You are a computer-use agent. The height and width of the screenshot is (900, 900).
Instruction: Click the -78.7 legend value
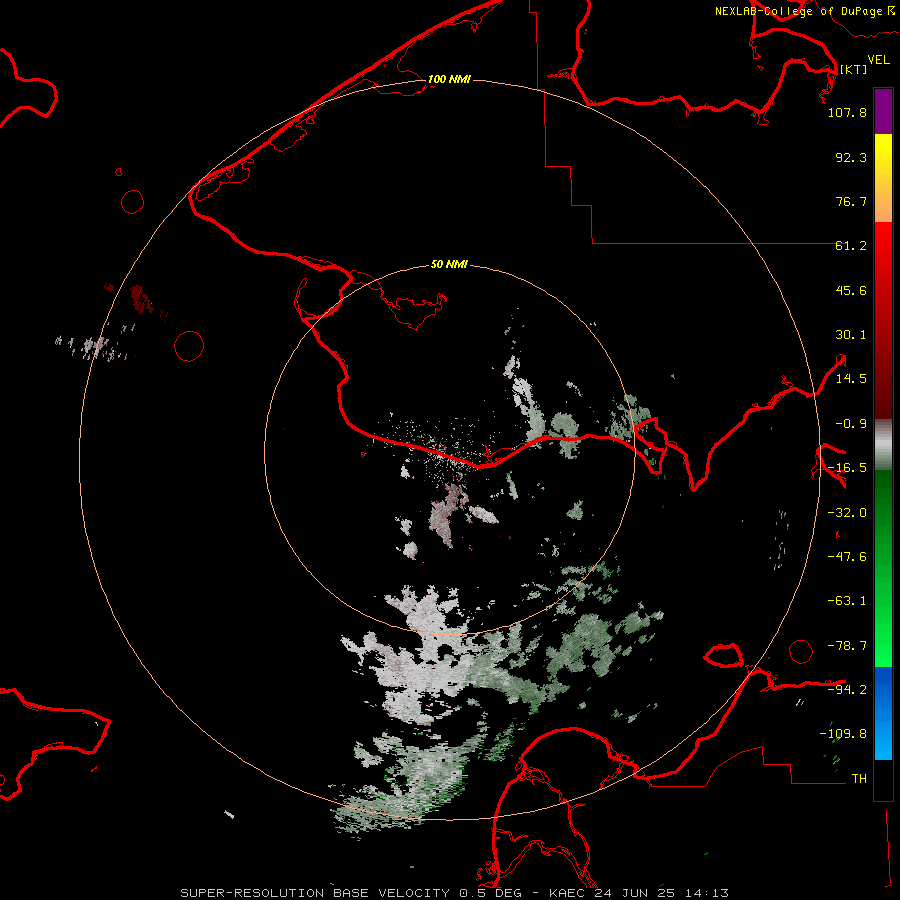pyautogui.click(x=847, y=646)
